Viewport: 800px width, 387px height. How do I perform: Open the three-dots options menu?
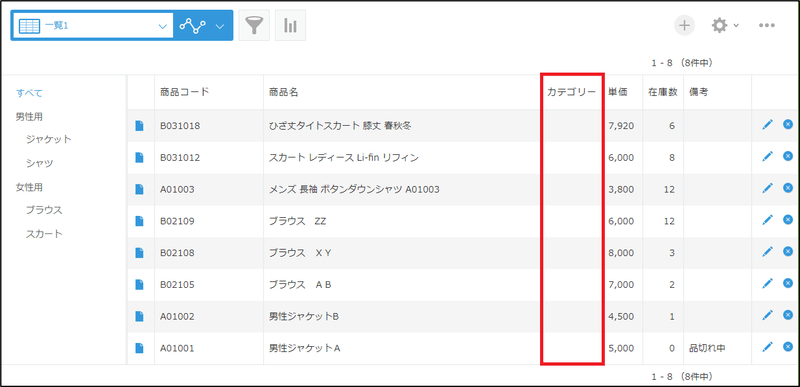(x=767, y=25)
